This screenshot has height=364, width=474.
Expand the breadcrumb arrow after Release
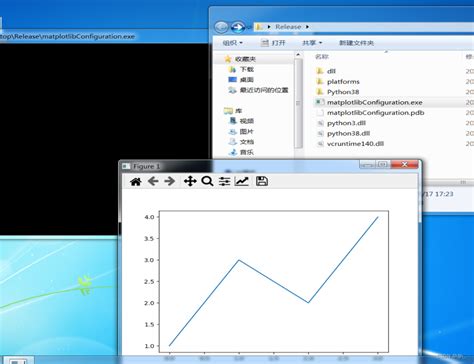pyautogui.click(x=307, y=27)
